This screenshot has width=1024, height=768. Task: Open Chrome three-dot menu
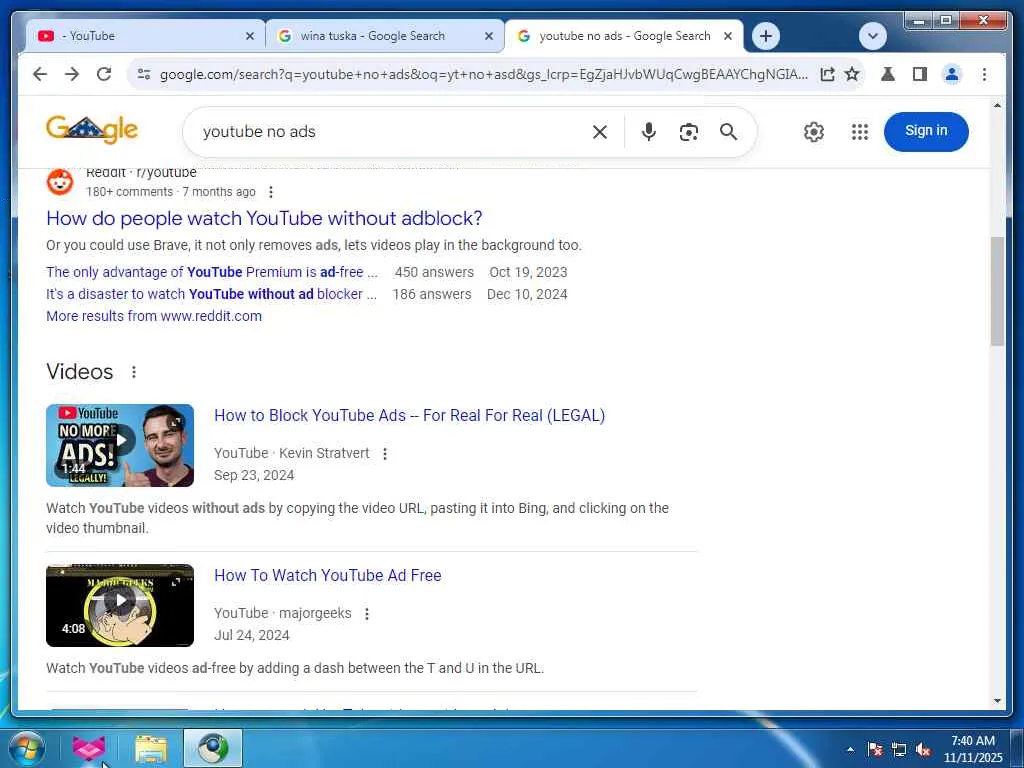[x=984, y=74]
